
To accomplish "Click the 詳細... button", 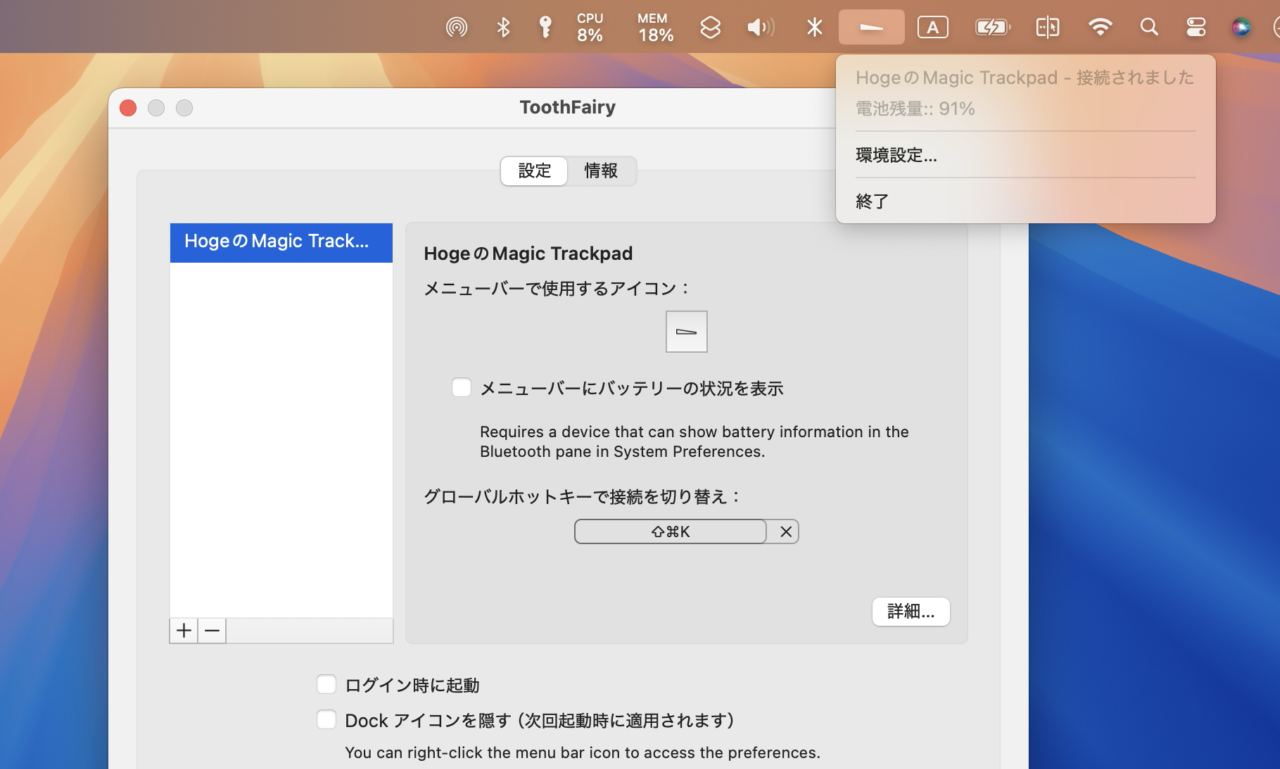I will [x=911, y=612].
